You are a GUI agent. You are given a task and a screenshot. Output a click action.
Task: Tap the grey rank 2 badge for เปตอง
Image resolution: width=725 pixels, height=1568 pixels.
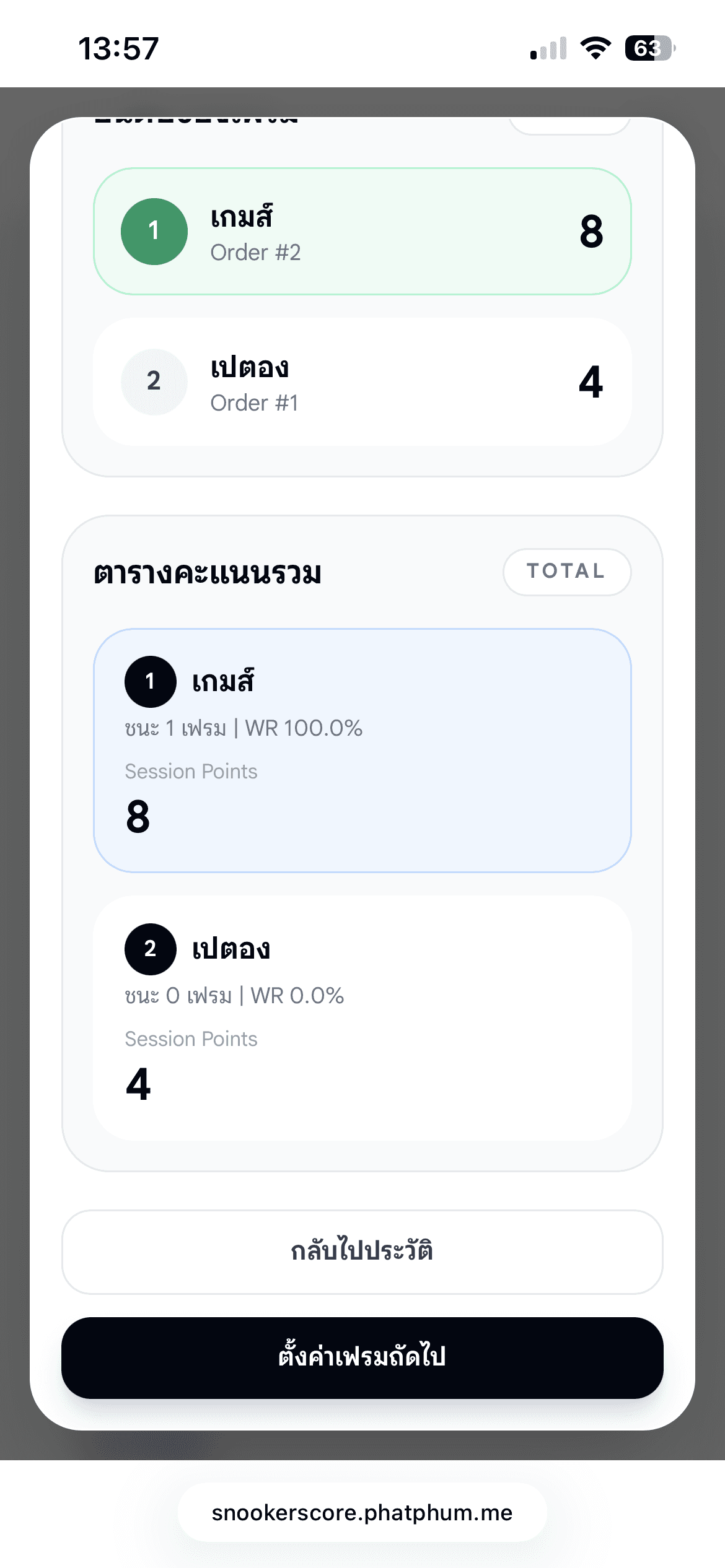(x=154, y=381)
